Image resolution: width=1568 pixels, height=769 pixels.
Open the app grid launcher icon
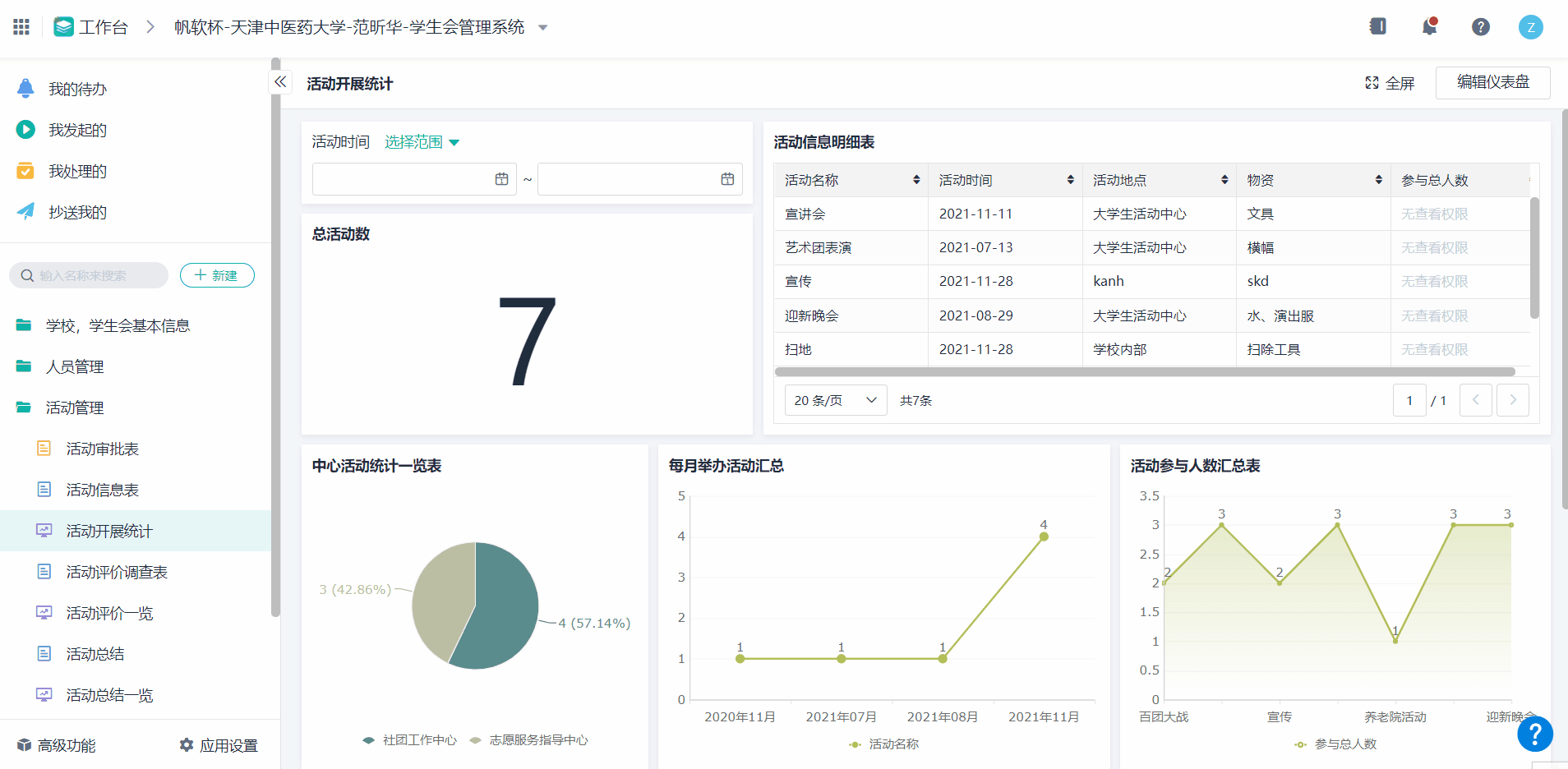coord(21,27)
